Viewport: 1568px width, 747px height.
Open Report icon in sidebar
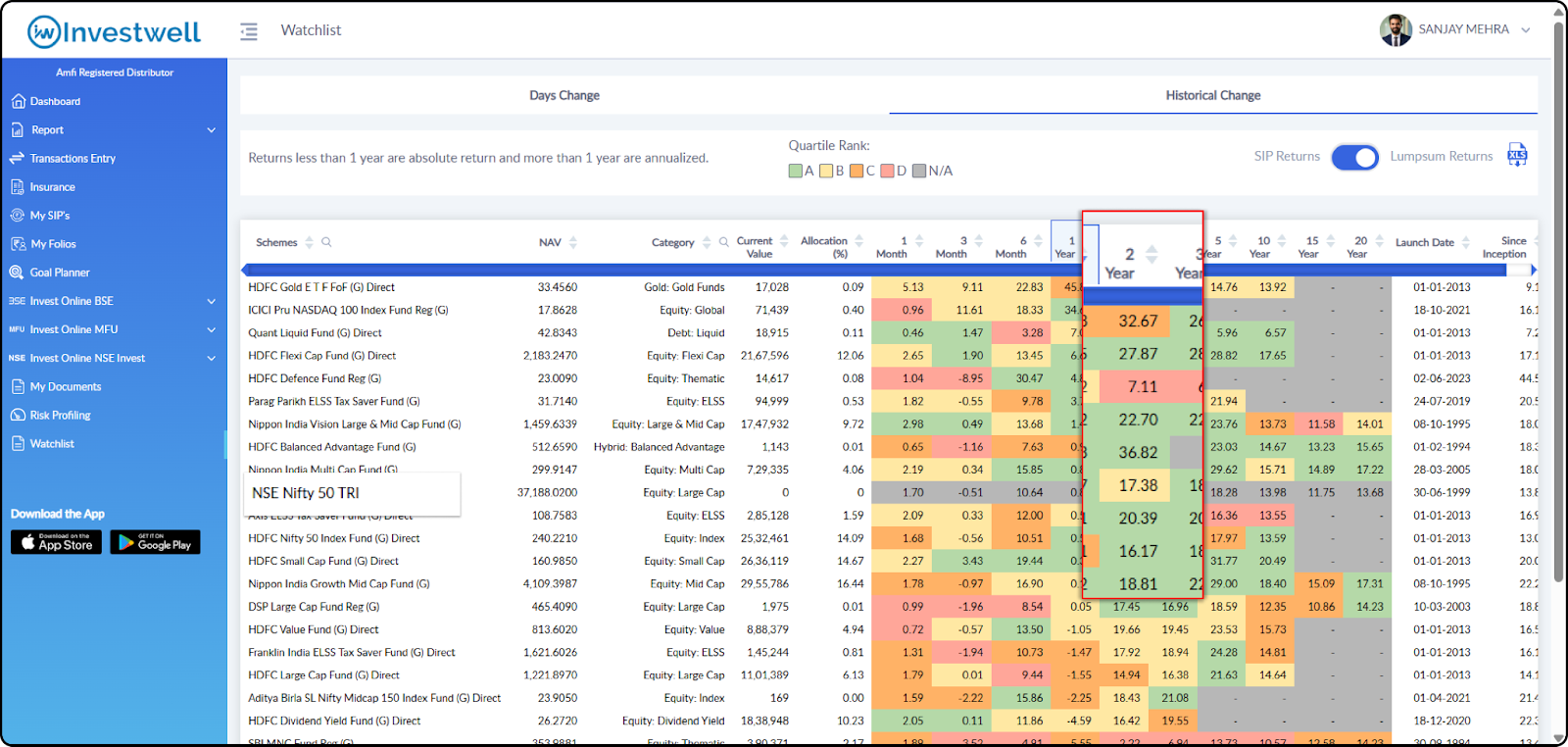click(18, 129)
